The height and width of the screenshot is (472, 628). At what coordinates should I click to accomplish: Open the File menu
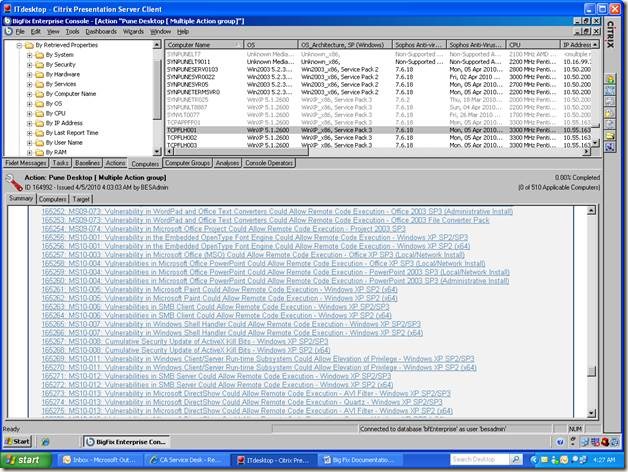(20, 31)
